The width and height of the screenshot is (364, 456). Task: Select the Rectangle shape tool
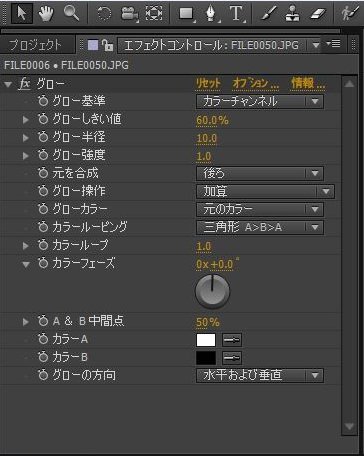[186, 14]
